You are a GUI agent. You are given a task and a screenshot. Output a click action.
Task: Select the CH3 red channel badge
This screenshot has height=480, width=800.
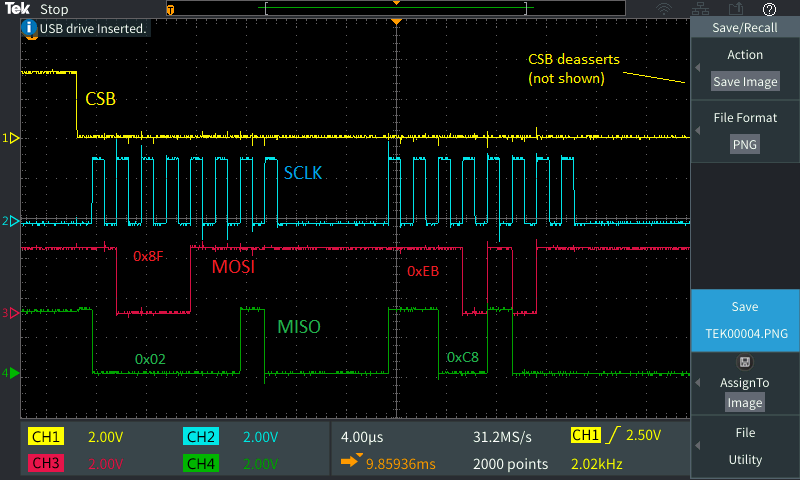point(46,463)
